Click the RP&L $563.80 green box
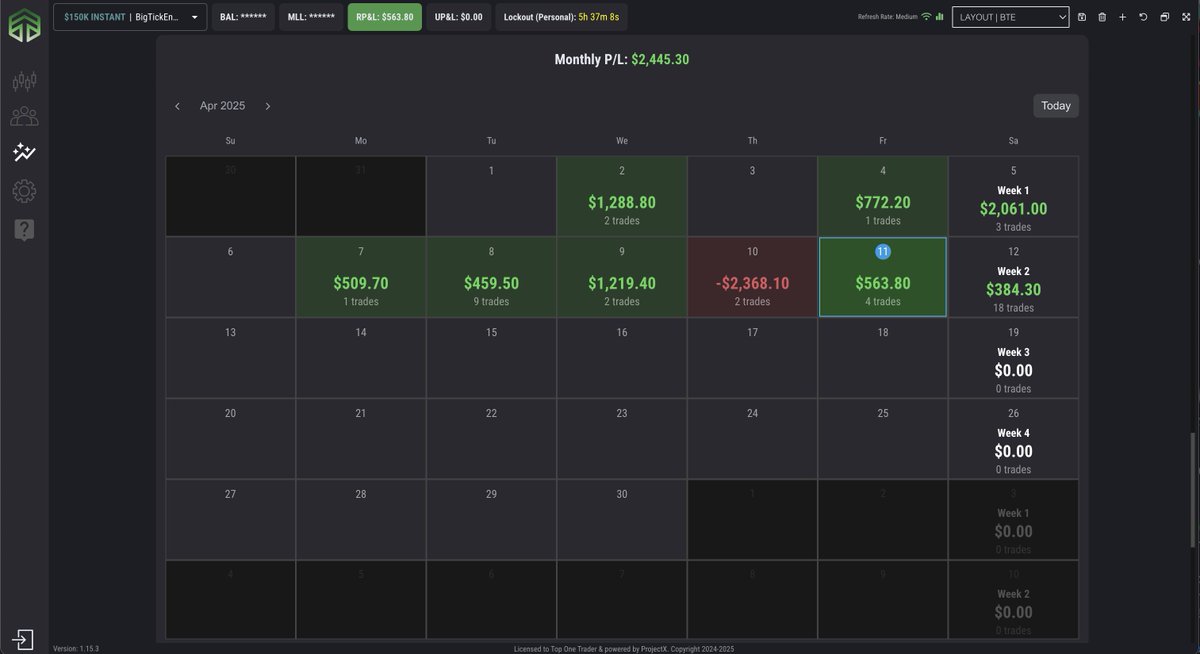This screenshot has width=1200, height=654. [385, 17]
